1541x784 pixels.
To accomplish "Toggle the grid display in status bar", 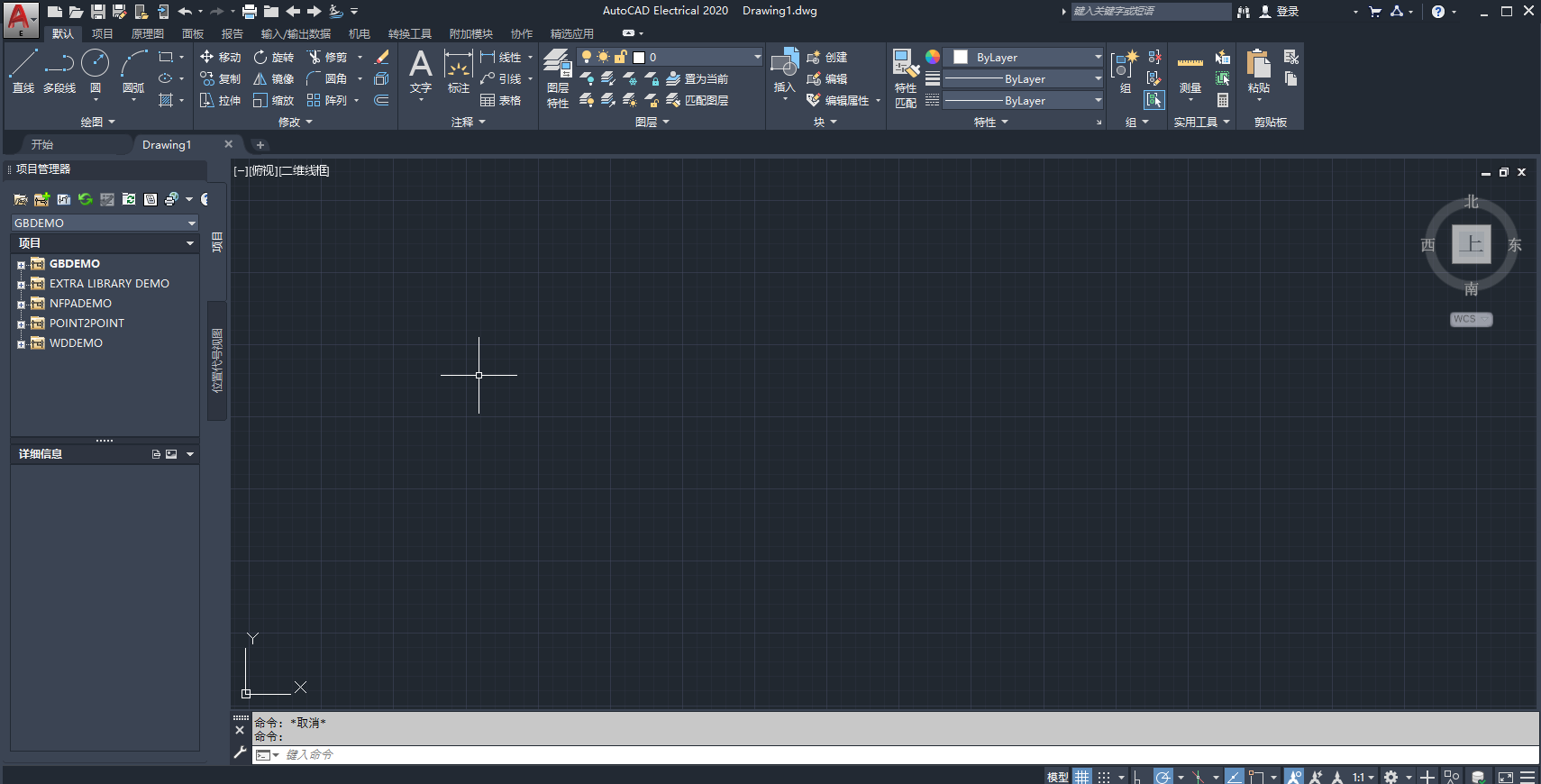I will pyautogui.click(x=1082, y=777).
